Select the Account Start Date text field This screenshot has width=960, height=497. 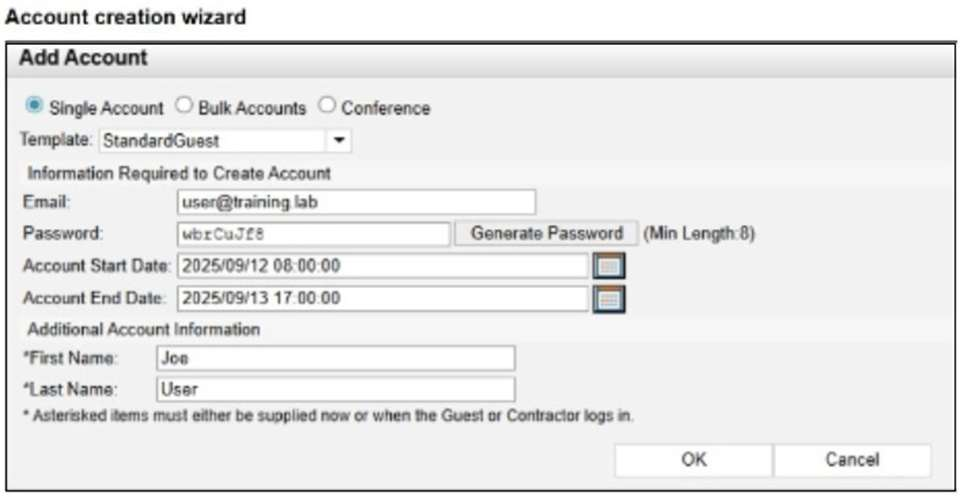click(382, 266)
